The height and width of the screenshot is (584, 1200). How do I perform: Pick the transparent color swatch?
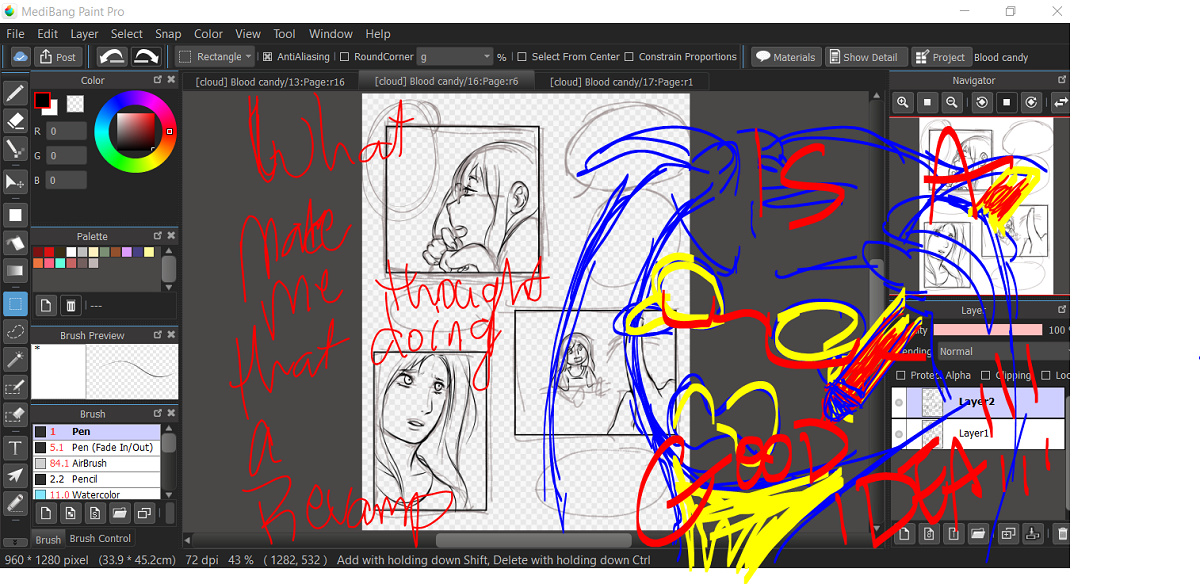[75, 103]
